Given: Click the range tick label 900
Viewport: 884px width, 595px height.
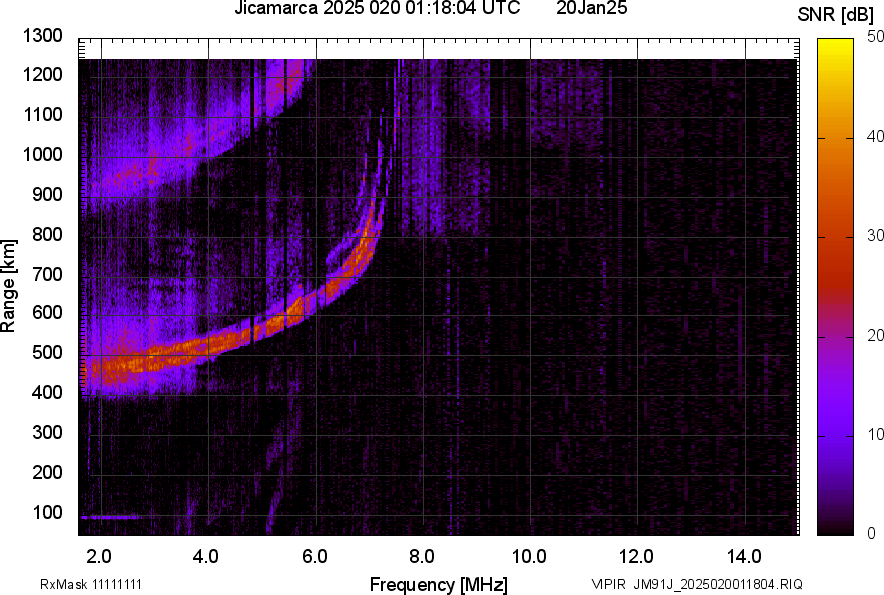Looking at the screenshot, I should point(47,194).
